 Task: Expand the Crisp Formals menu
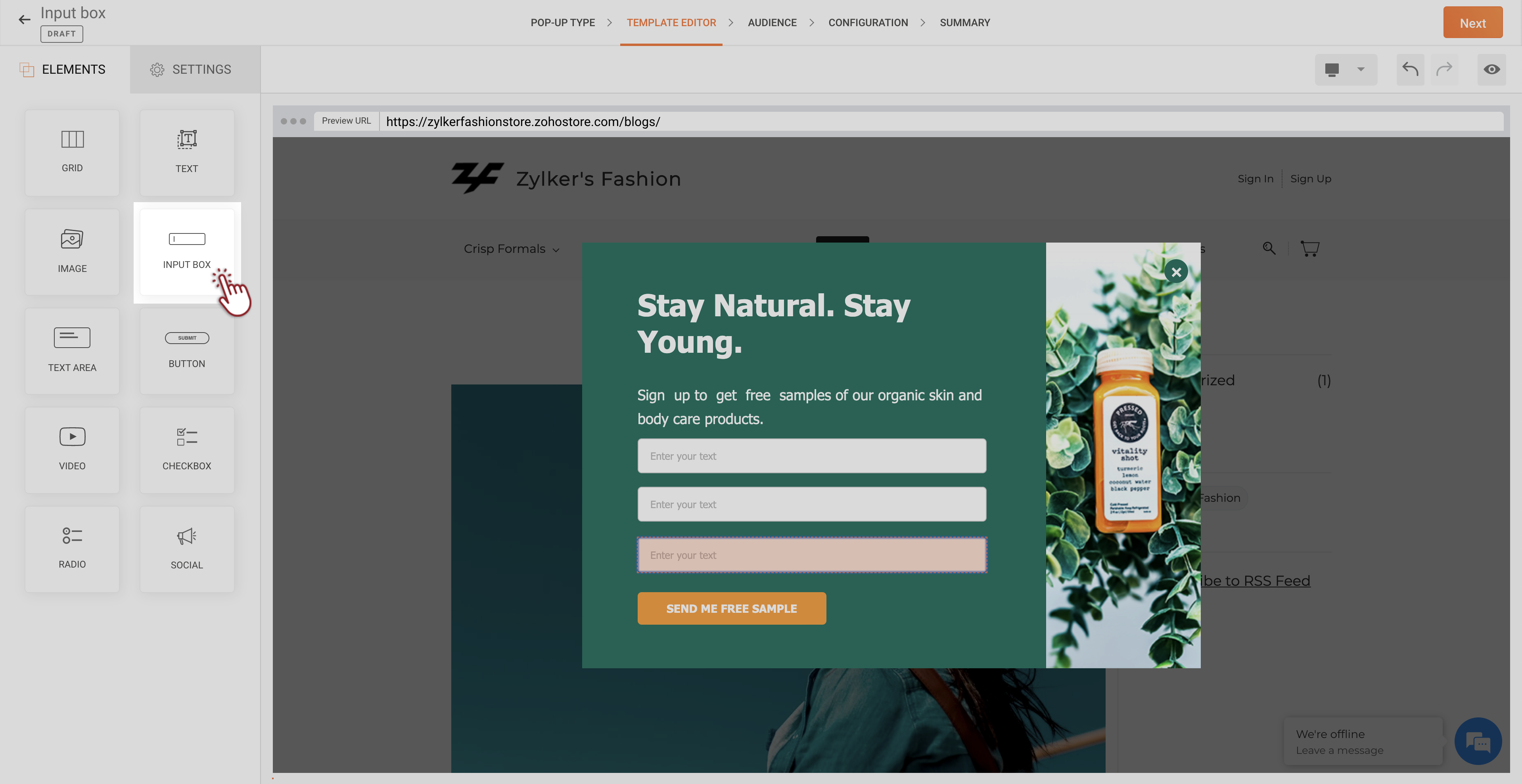[512, 249]
